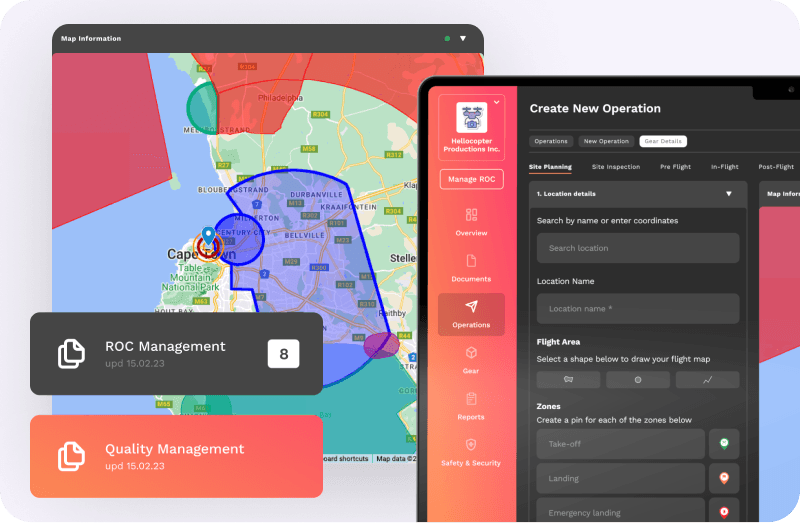Collapse the Location details section

(729, 194)
